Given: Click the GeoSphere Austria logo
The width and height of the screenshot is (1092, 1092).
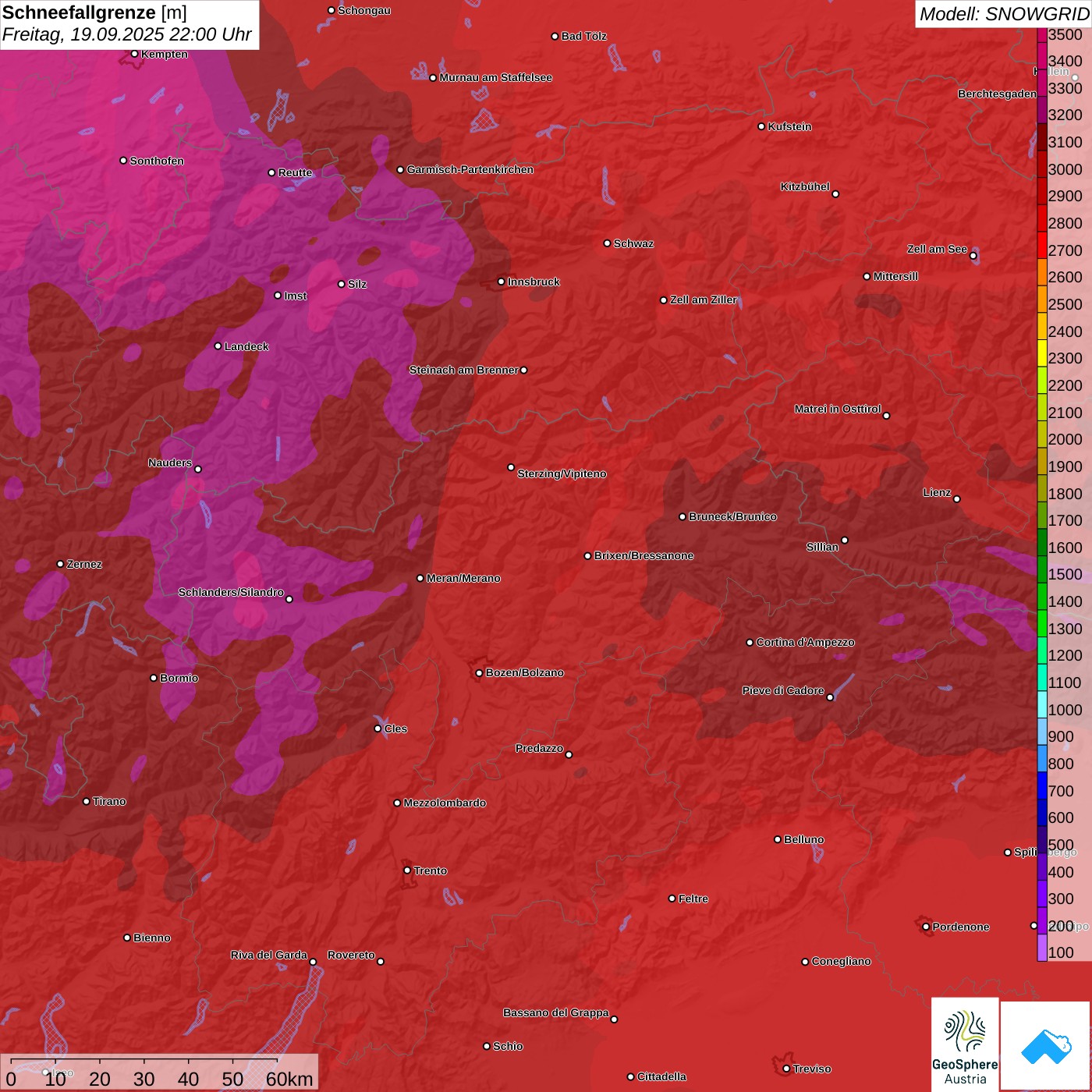Looking at the screenshot, I should tap(965, 1044).
